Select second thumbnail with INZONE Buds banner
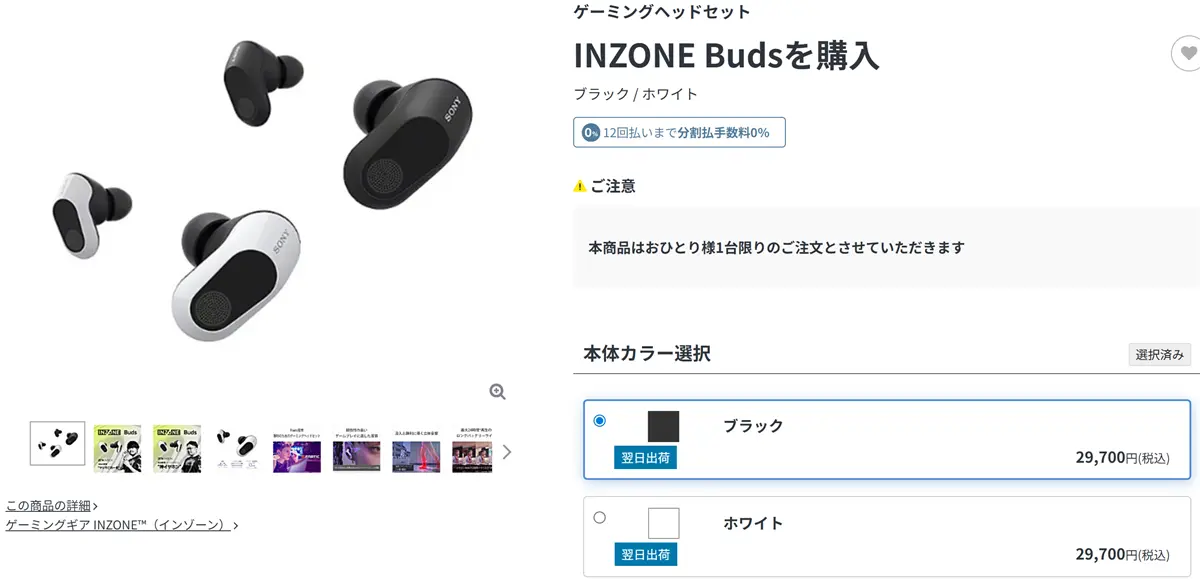Screen dimensions: 1200x585 pos(117,448)
